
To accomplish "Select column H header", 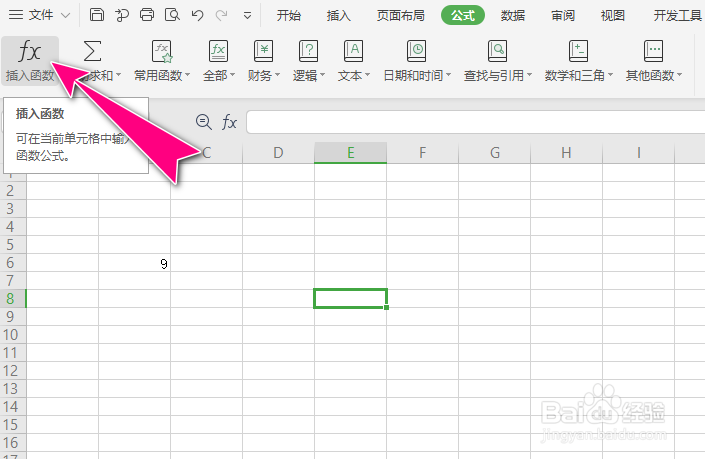I will (x=567, y=153).
